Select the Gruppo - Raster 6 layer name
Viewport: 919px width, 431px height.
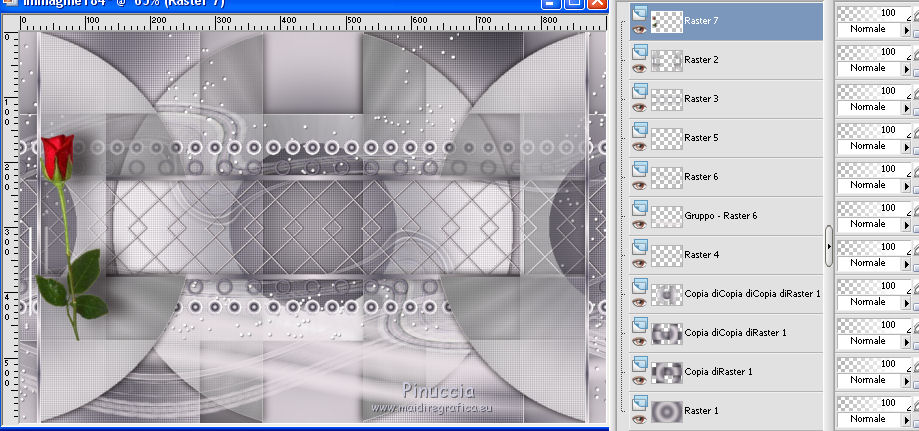[x=720, y=215]
